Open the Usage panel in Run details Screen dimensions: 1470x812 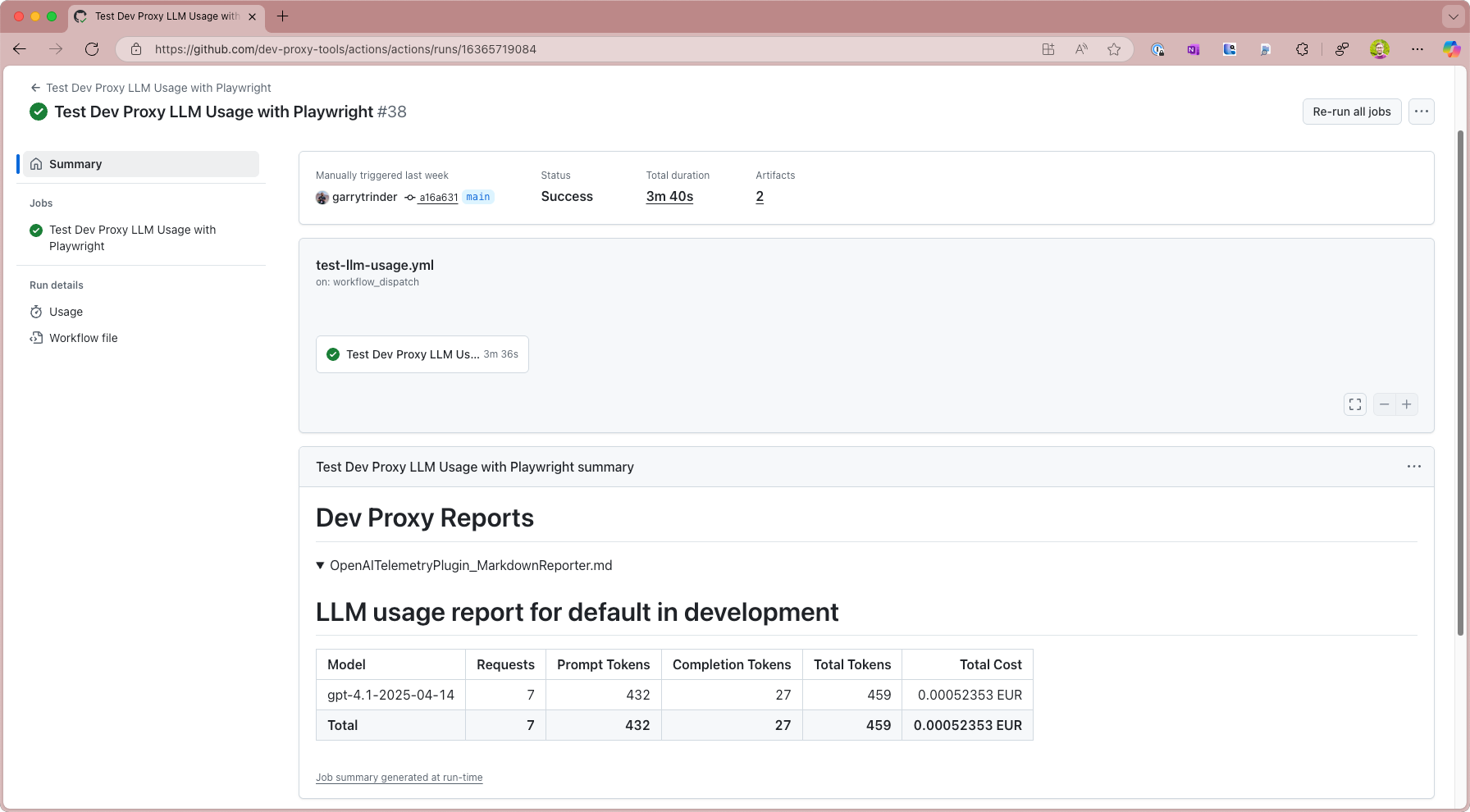pyautogui.click(x=66, y=312)
